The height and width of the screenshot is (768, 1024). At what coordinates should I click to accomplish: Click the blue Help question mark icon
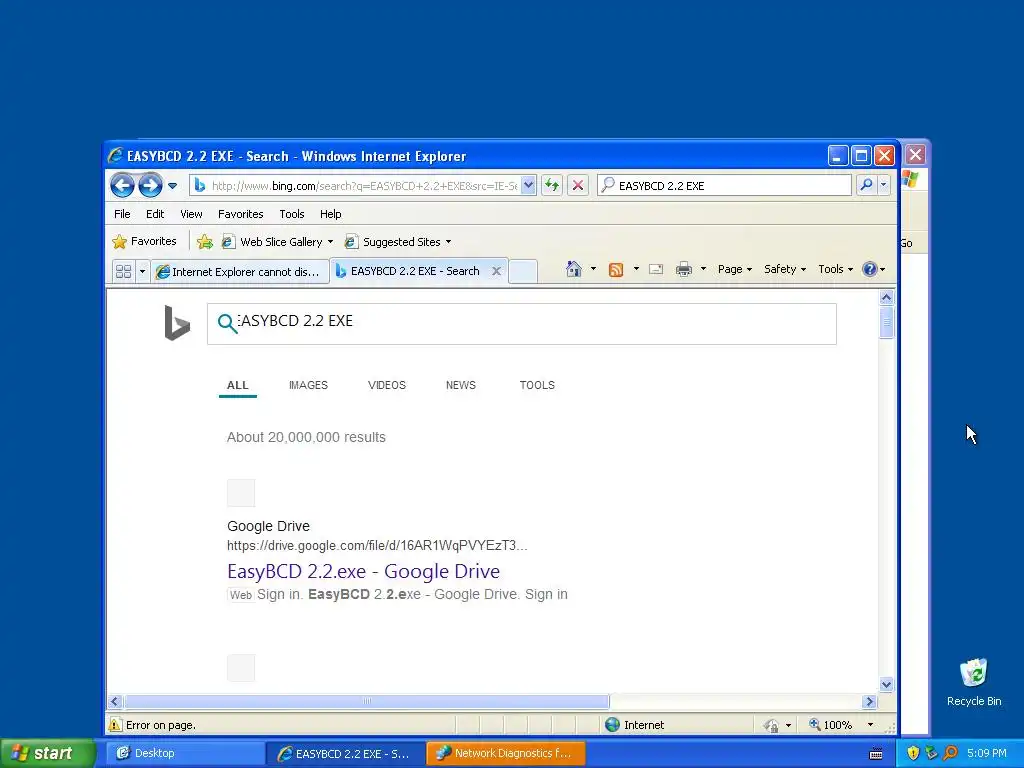pyautogui.click(x=870, y=269)
